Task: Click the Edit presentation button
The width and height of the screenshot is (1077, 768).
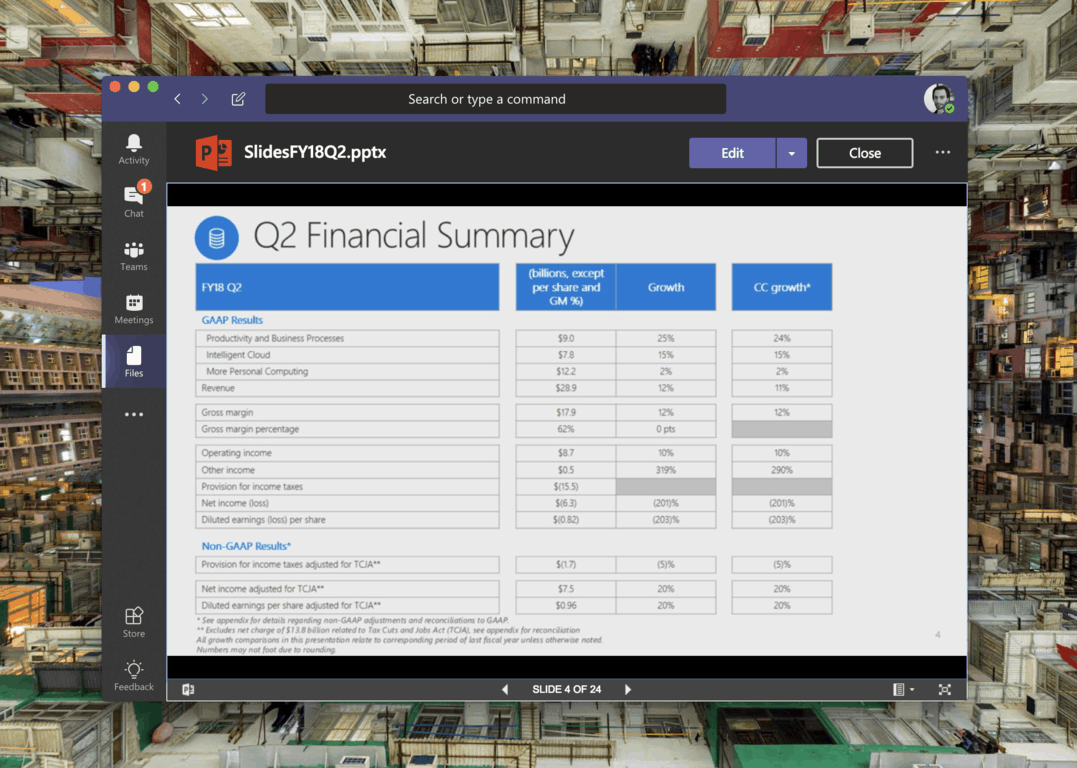Action: [x=732, y=153]
